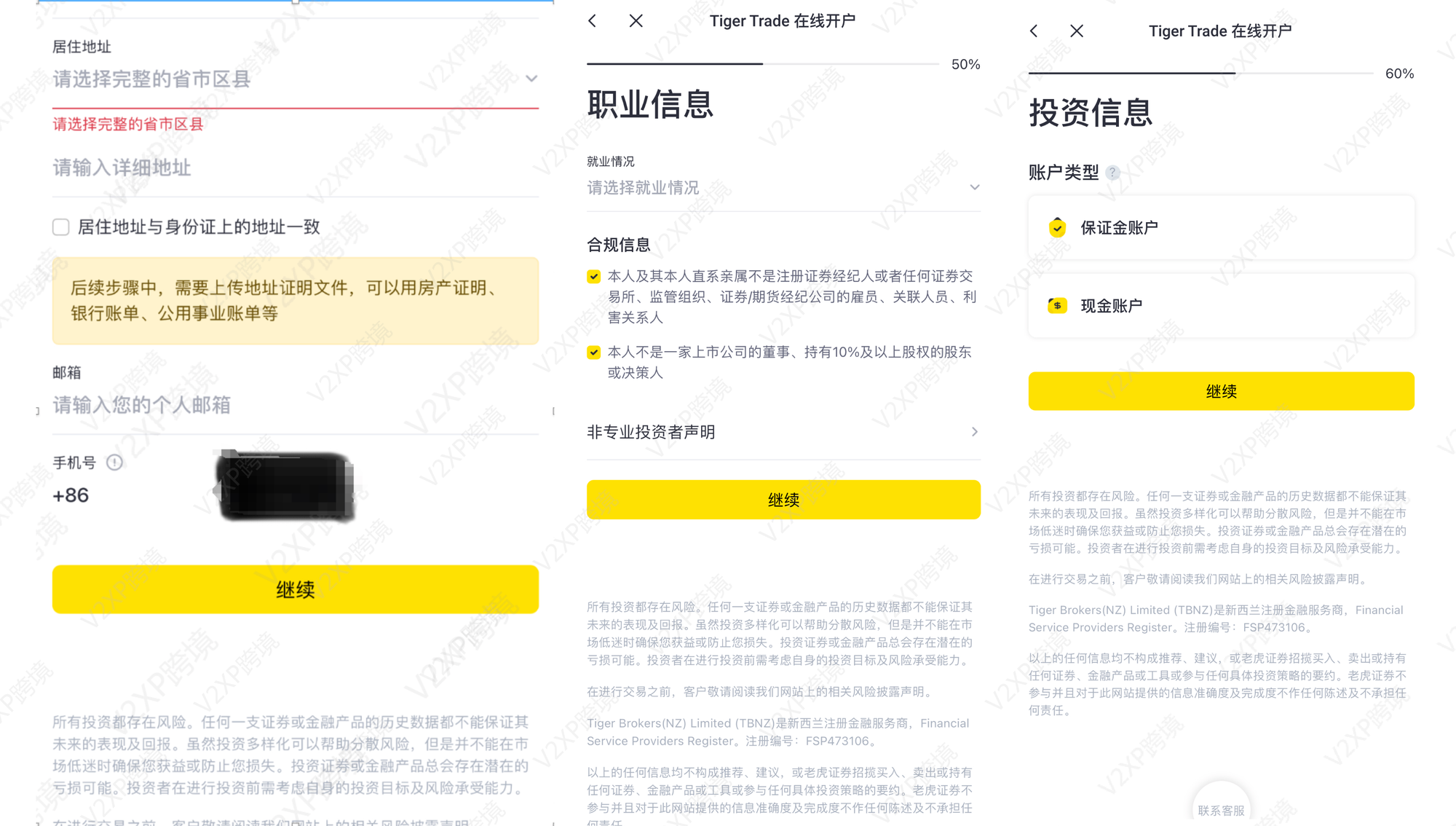The width and height of the screenshot is (1456, 826).
Task: Click the 合规信息 section label
Action: pos(619,245)
